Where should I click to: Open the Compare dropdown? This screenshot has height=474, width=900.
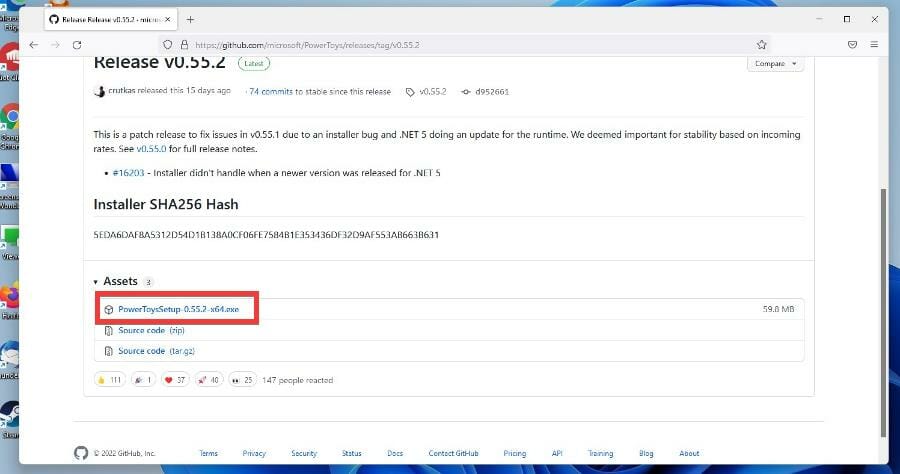[775, 64]
